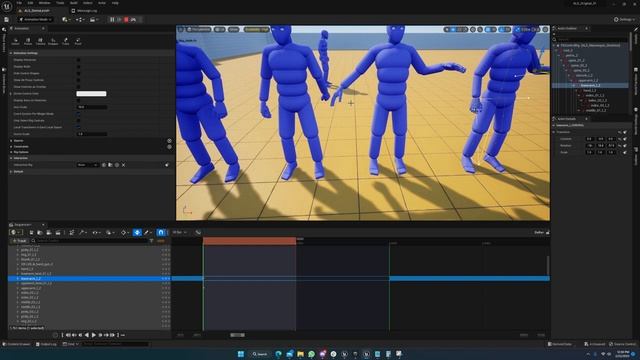Stop play session with red stop button
The width and height of the screenshot is (640, 360).
coord(126,19)
